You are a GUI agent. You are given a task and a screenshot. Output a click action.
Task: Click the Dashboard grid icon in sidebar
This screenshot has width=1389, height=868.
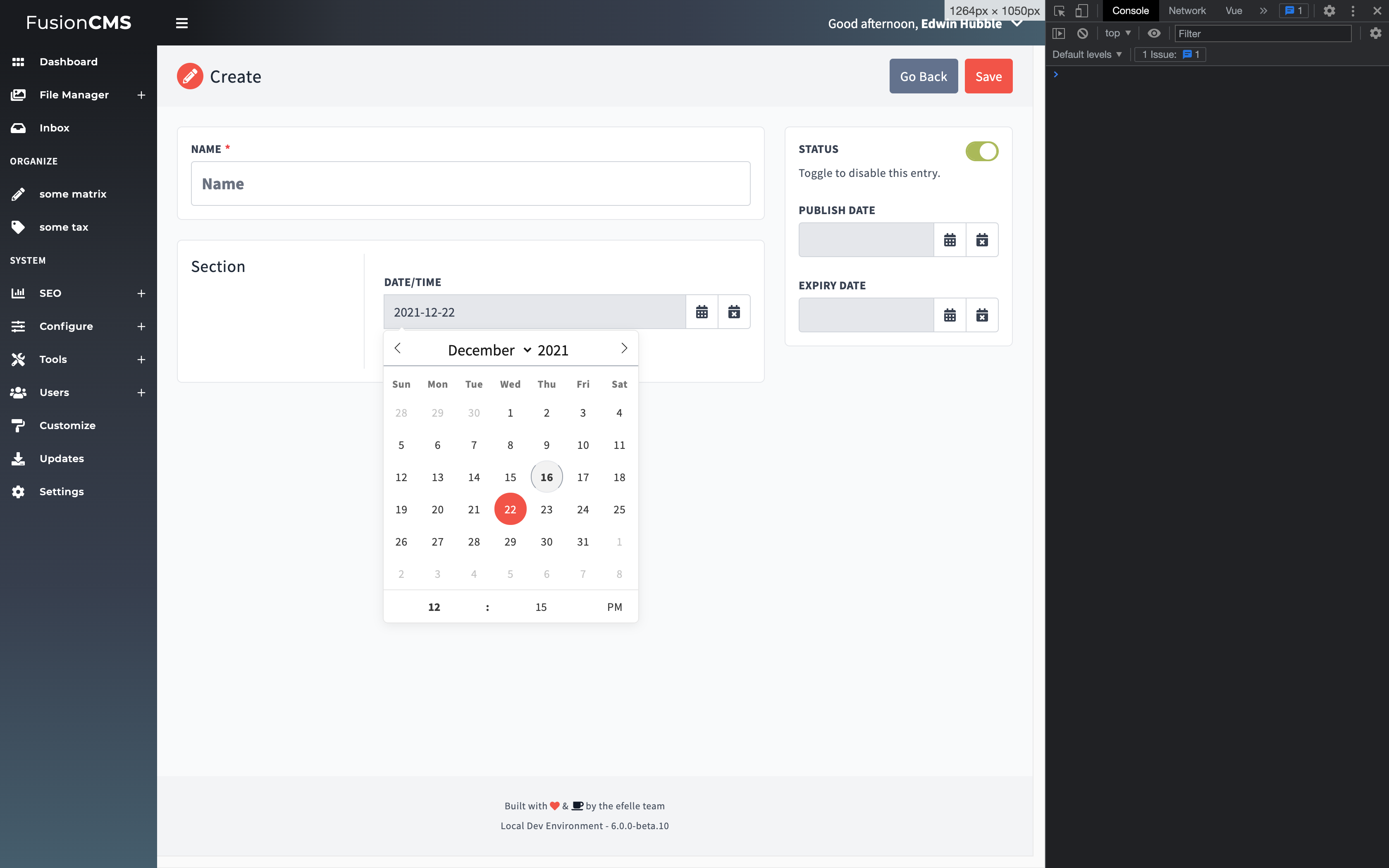tap(18, 62)
